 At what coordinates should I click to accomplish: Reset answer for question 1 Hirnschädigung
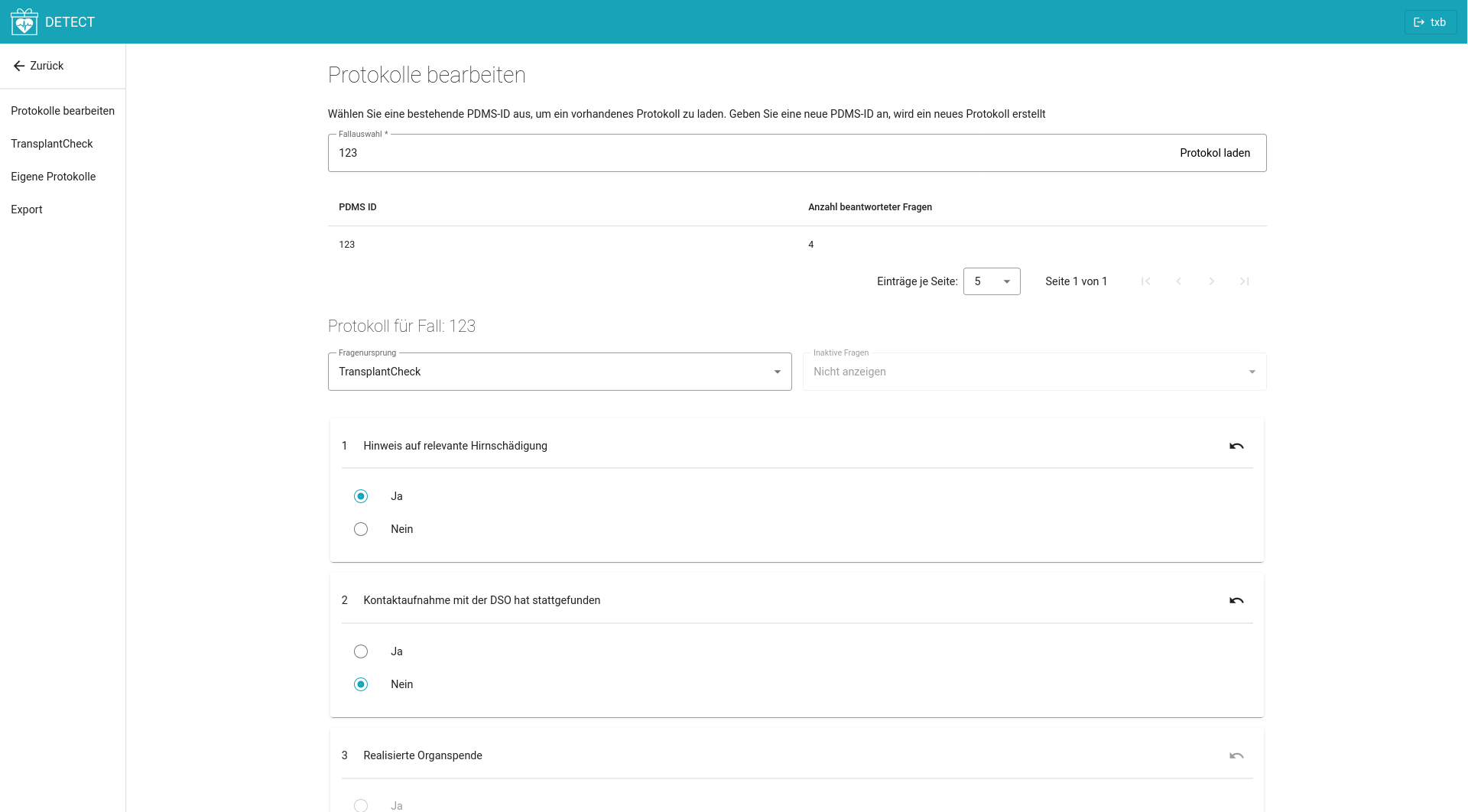point(1236,446)
